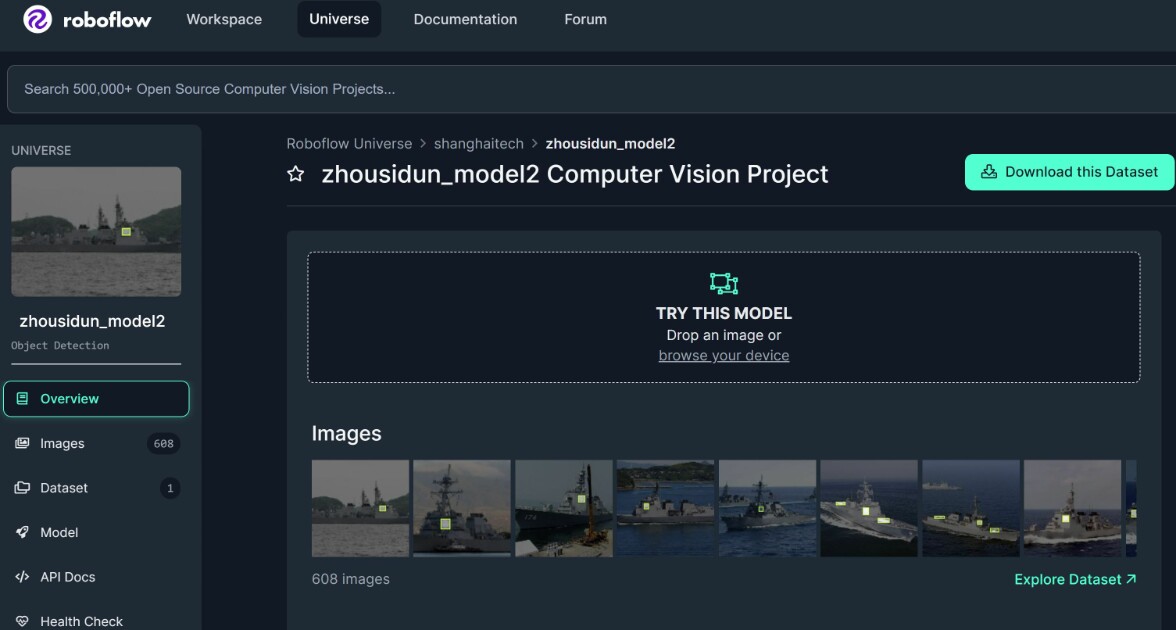The width and height of the screenshot is (1176, 630).
Task: Click the project title heading text
Action: coord(575,174)
